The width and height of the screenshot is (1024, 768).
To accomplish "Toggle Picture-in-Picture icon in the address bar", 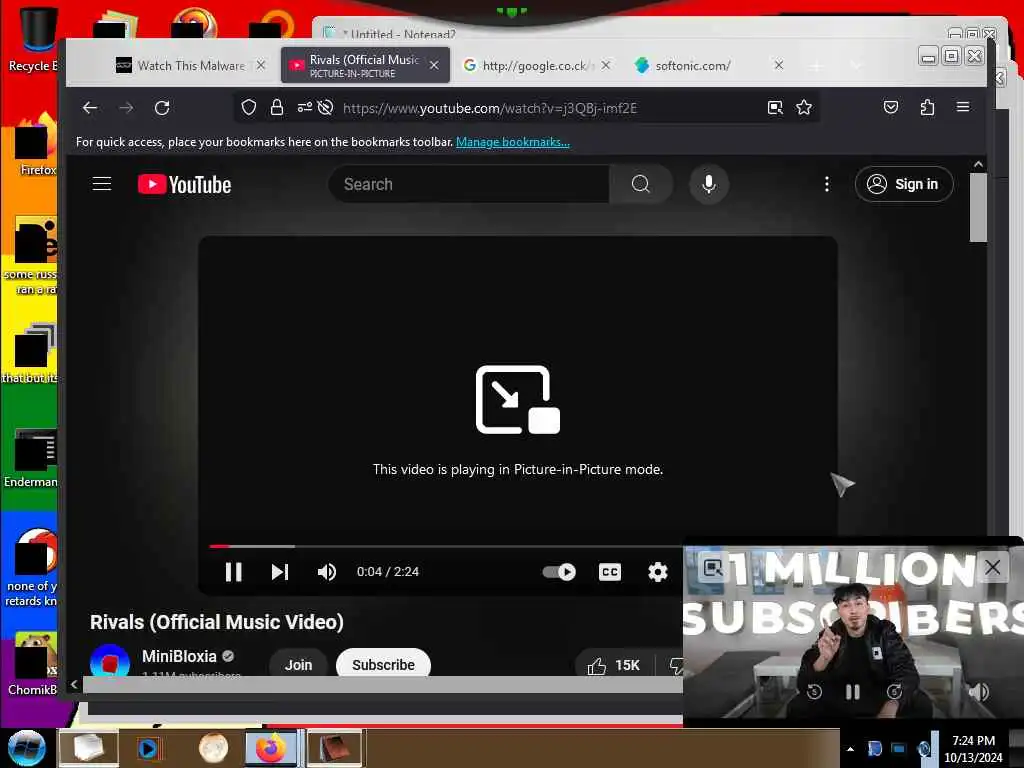I will tap(775, 108).
